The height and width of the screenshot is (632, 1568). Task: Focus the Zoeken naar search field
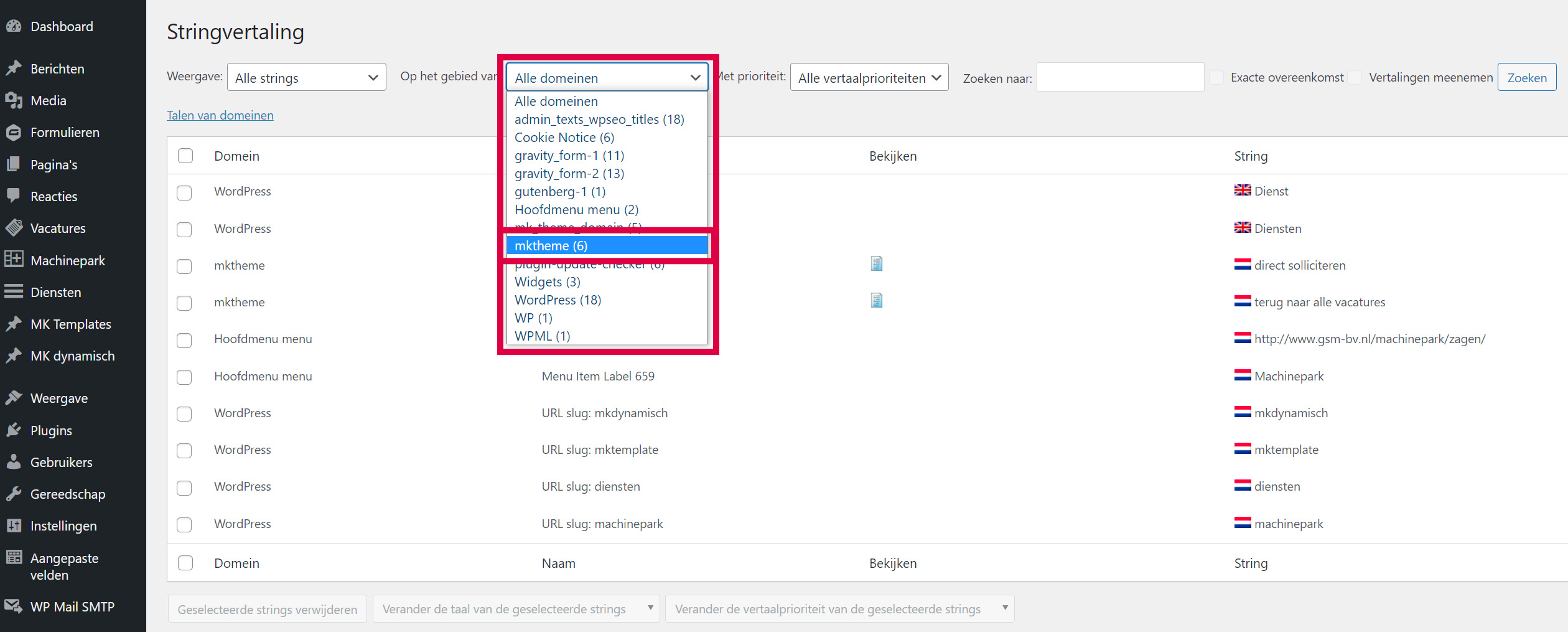coord(1120,77)
